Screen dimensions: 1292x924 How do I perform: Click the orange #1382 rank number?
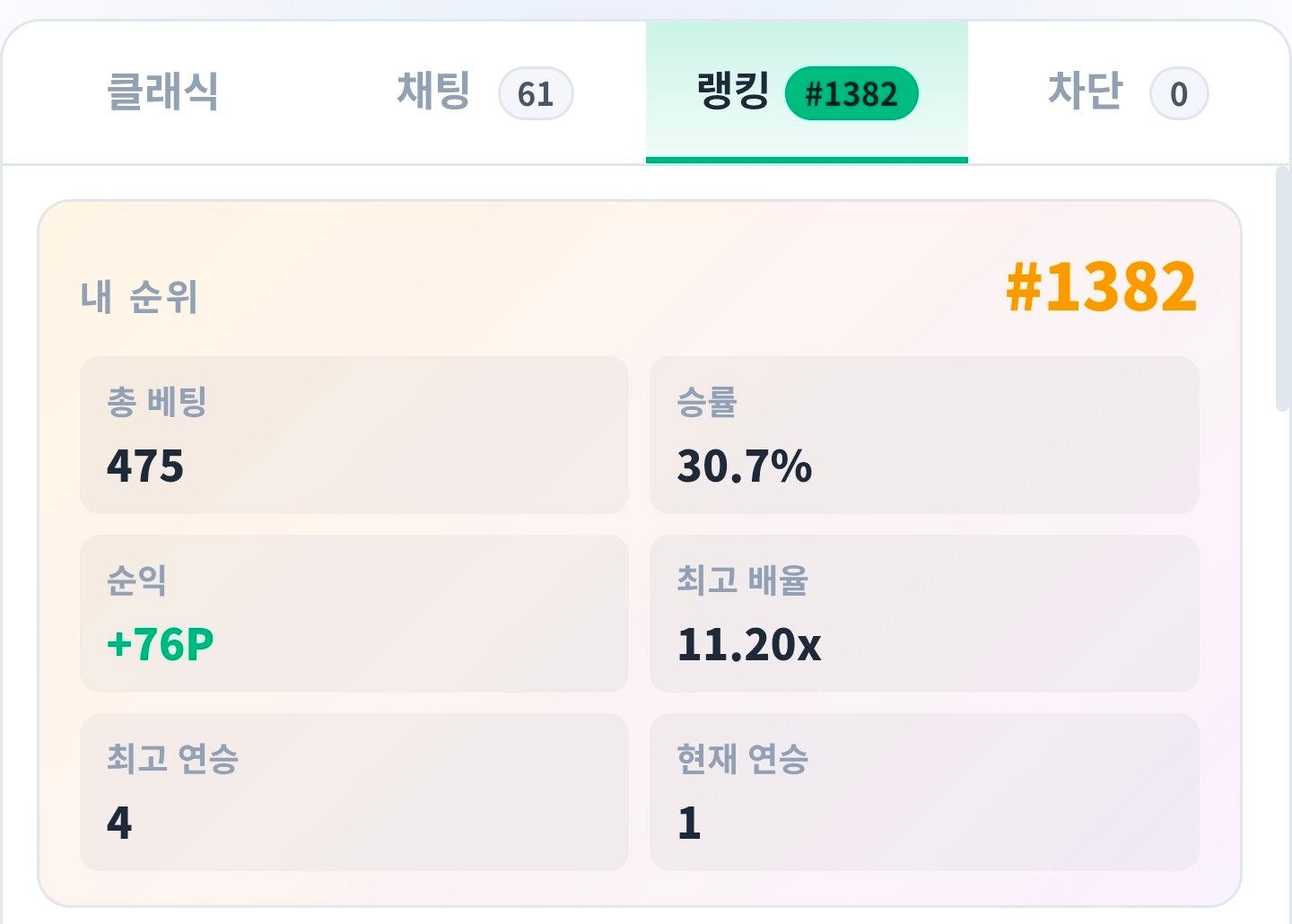(1102, 287)
